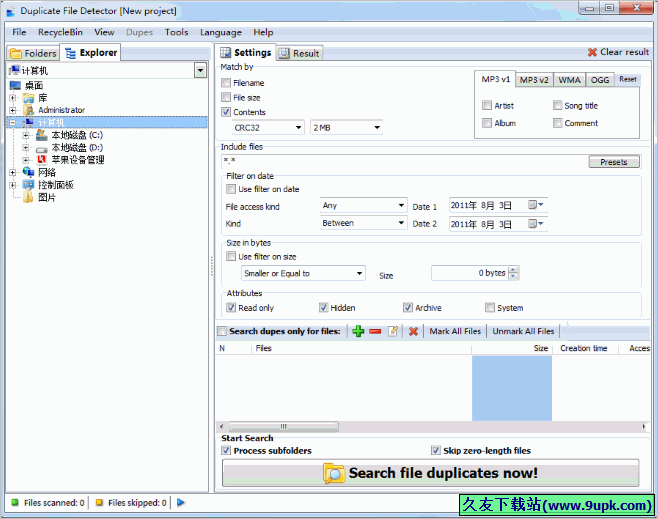This screenshot has width=658, height=519.
Task: Toggle Process subfolders checkbox
Action: click(226, 451)
